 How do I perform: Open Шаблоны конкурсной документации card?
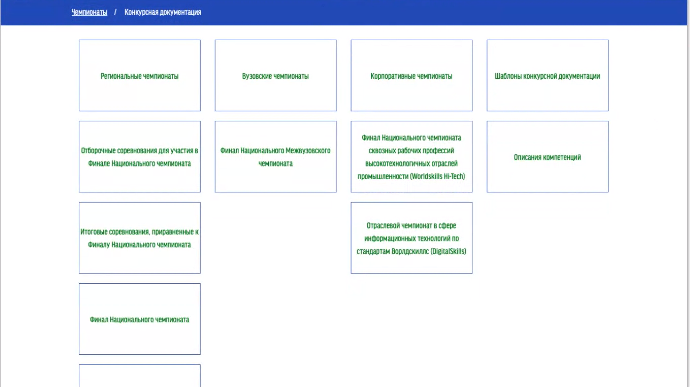[548, 75]
